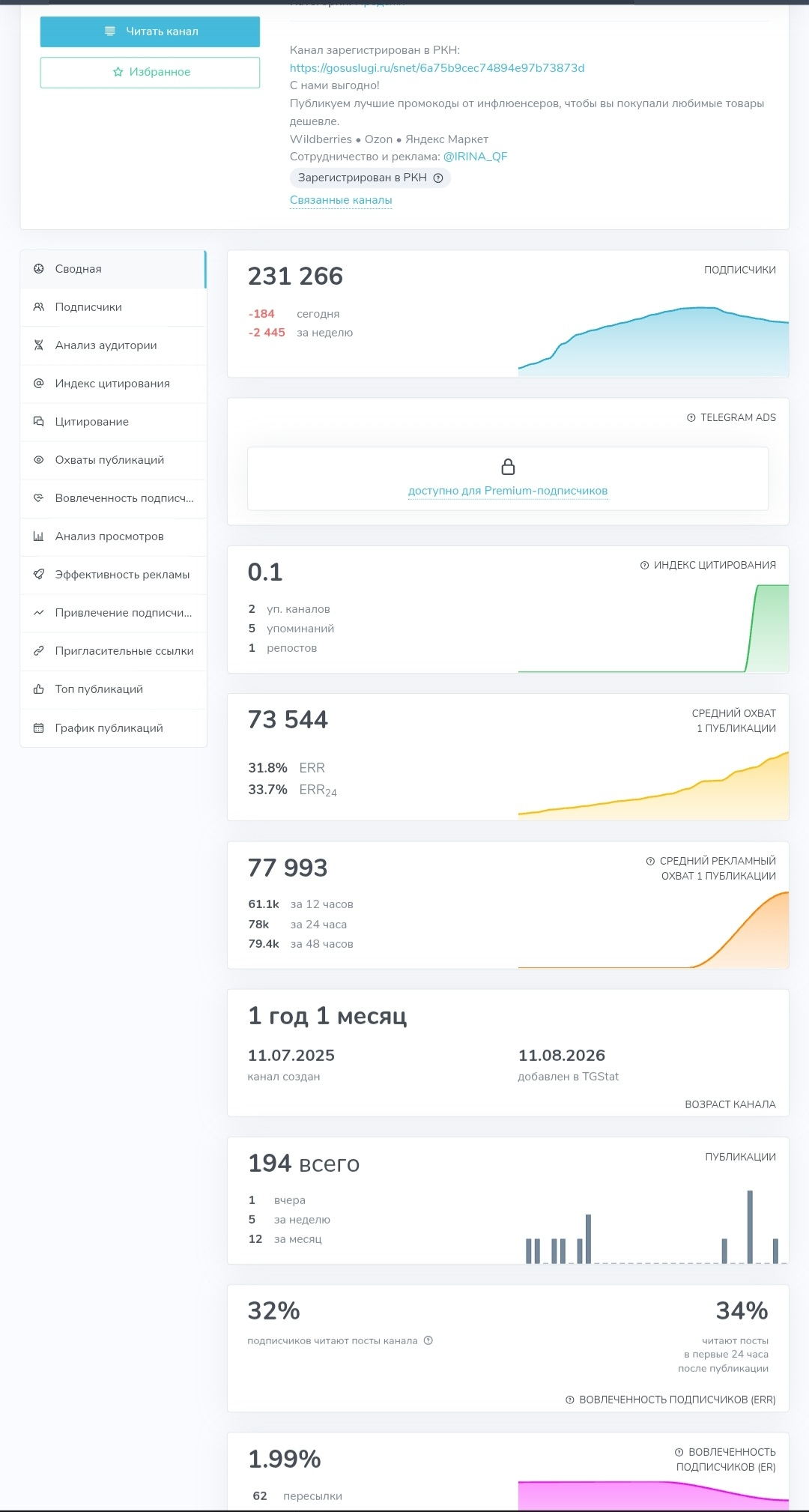Click the help icon beside Средний рекламный охват
This screenshot has height=1512, width=809.
(x=650, y=862)
